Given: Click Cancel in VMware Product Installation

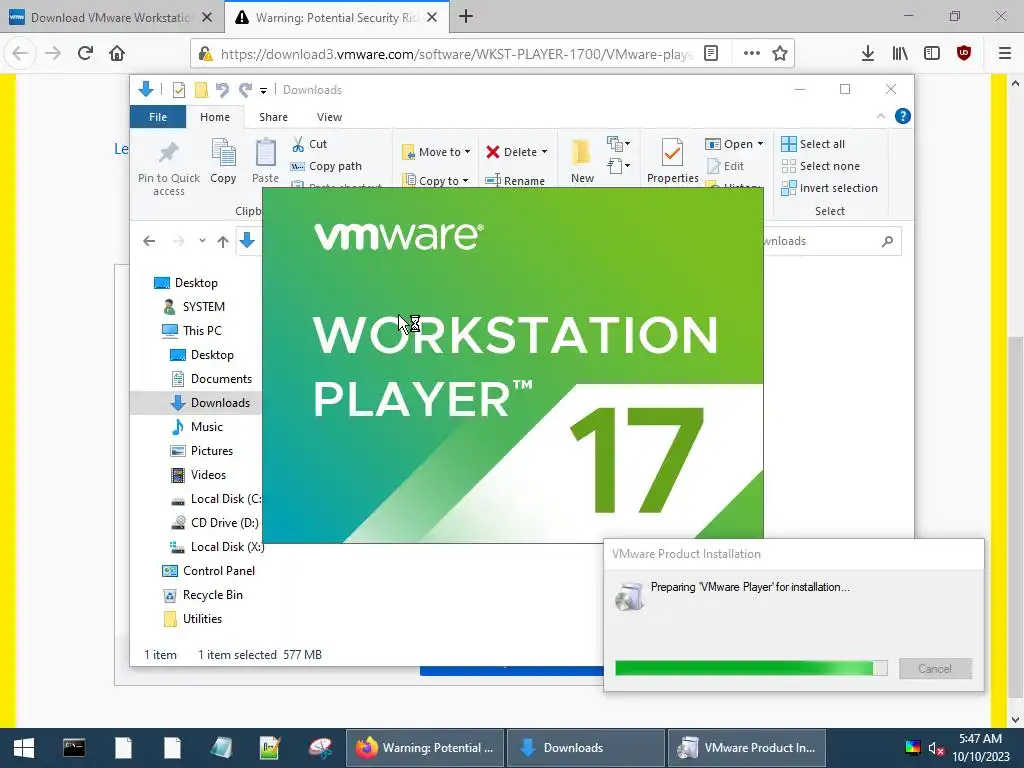Looking at the screenshot, I should 935,668.
